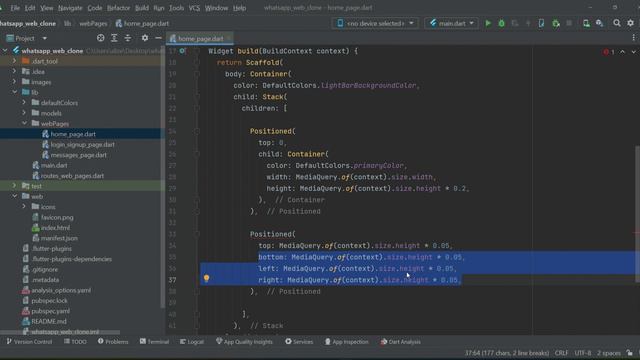Screen dimensions: 640x360
Task: Open login_signup_page.dart in project tree
Action: [82, 144]
